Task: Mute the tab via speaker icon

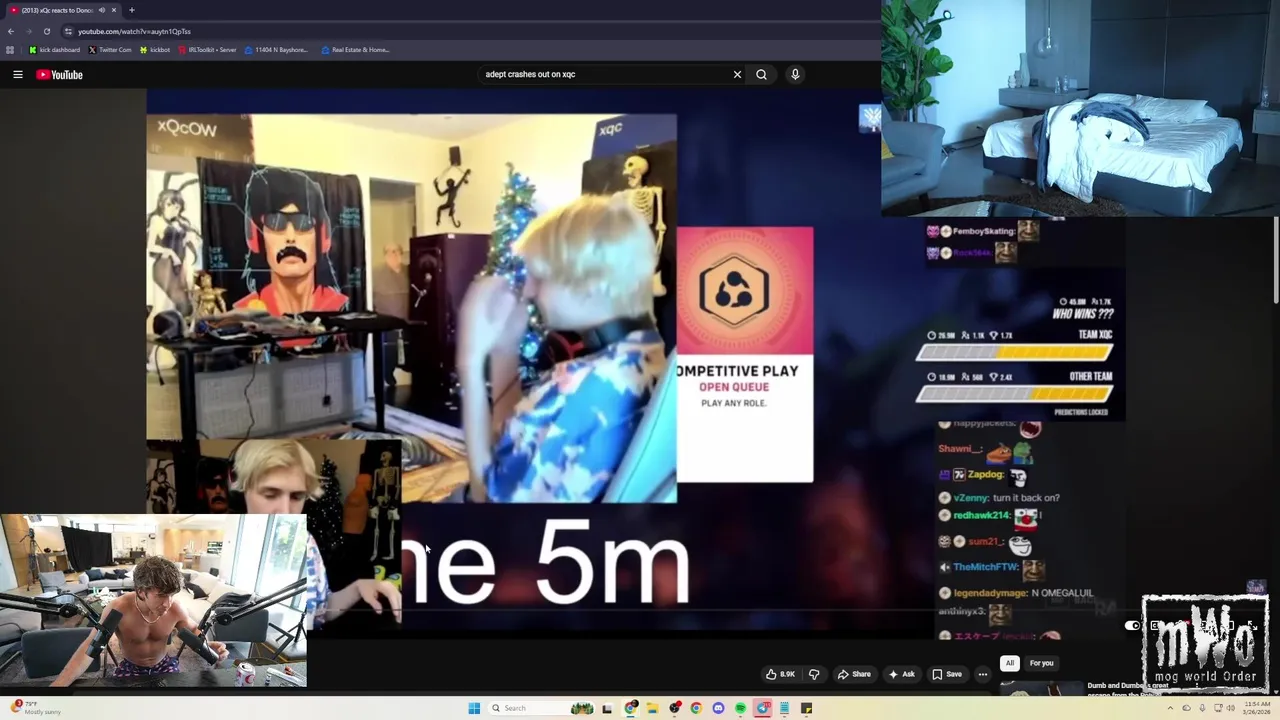Action: tap(101, 10)
